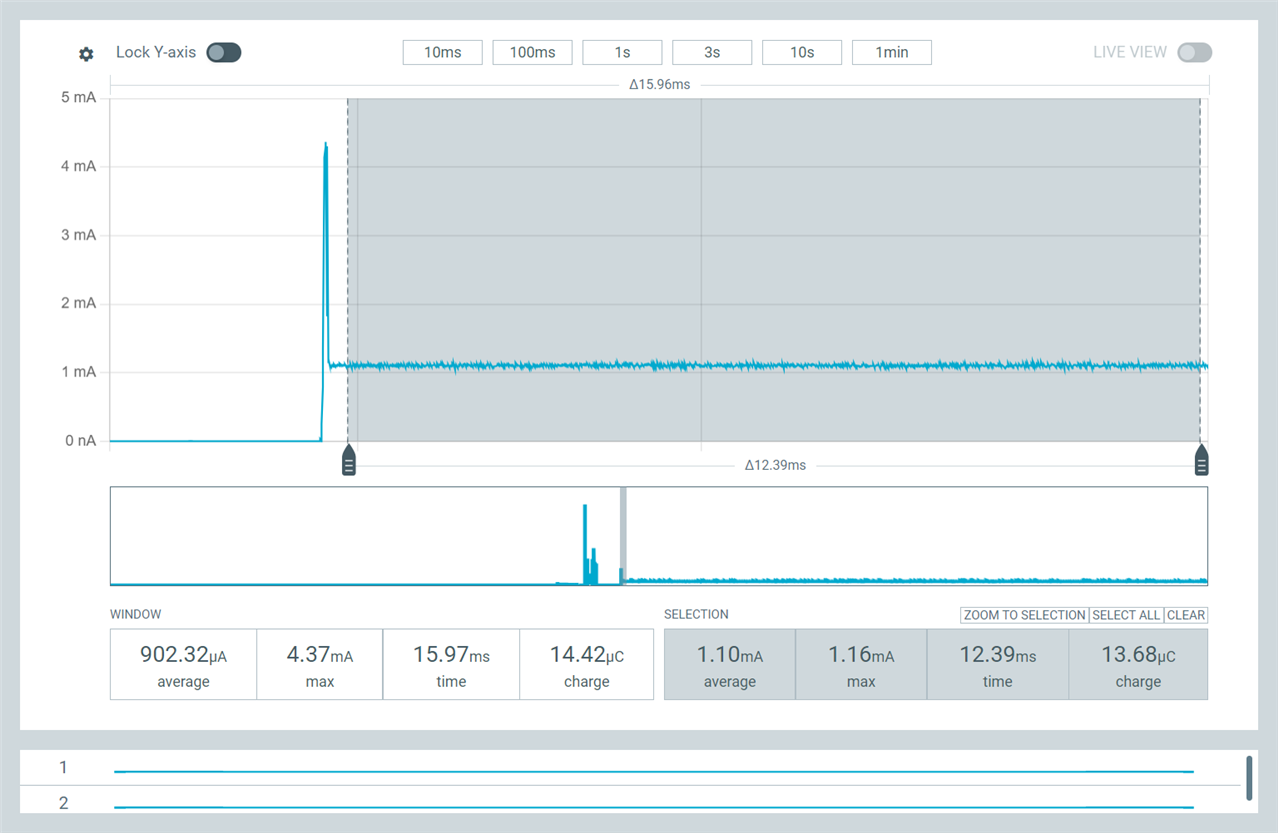This screenshot has width=1278, height=833.
Task: Clear the current selection with CLEAR
Action: point(1186,615)
